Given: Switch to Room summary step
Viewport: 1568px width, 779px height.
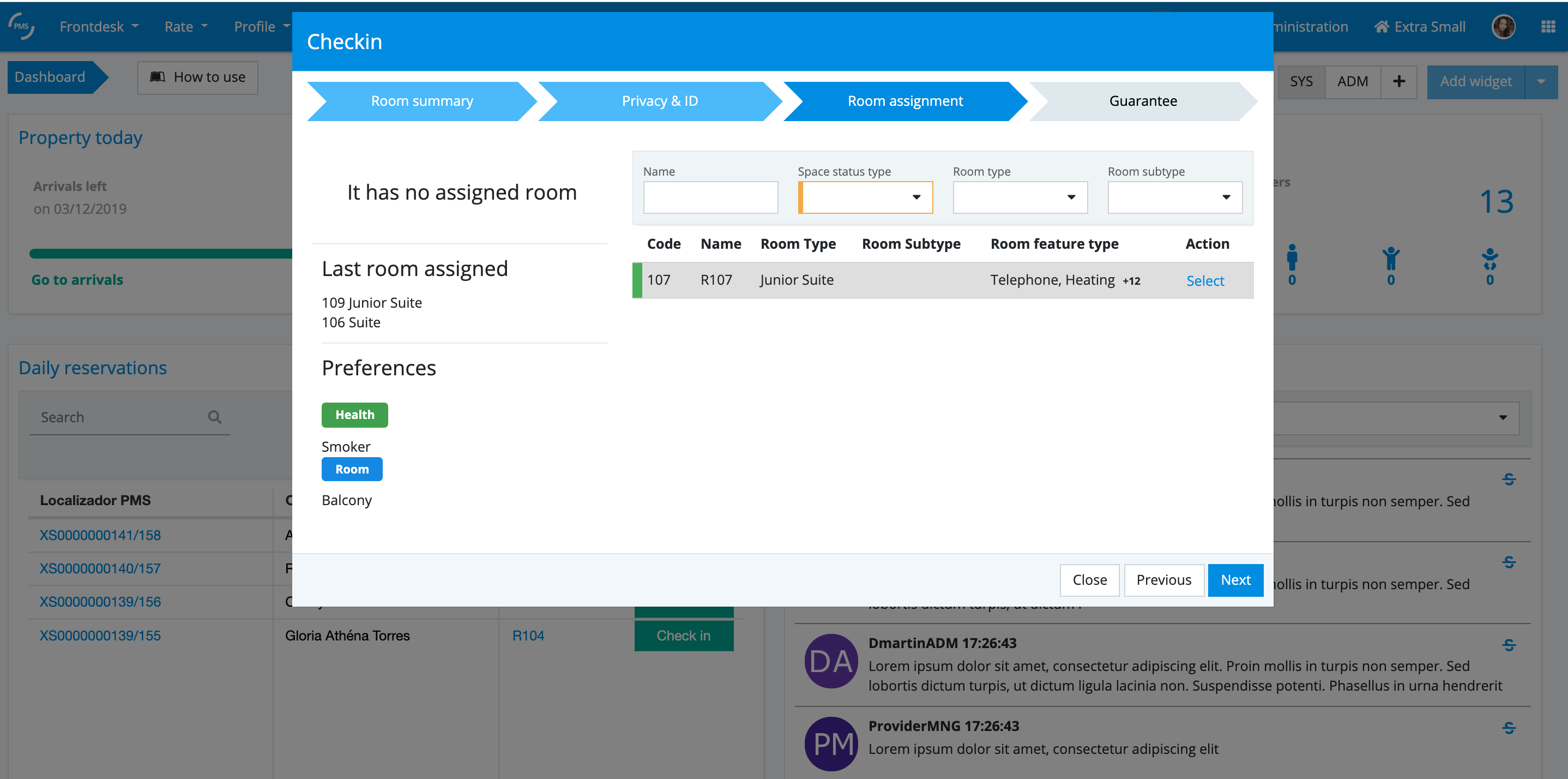Looking at the screenshot, I should [x=421, y=101].
